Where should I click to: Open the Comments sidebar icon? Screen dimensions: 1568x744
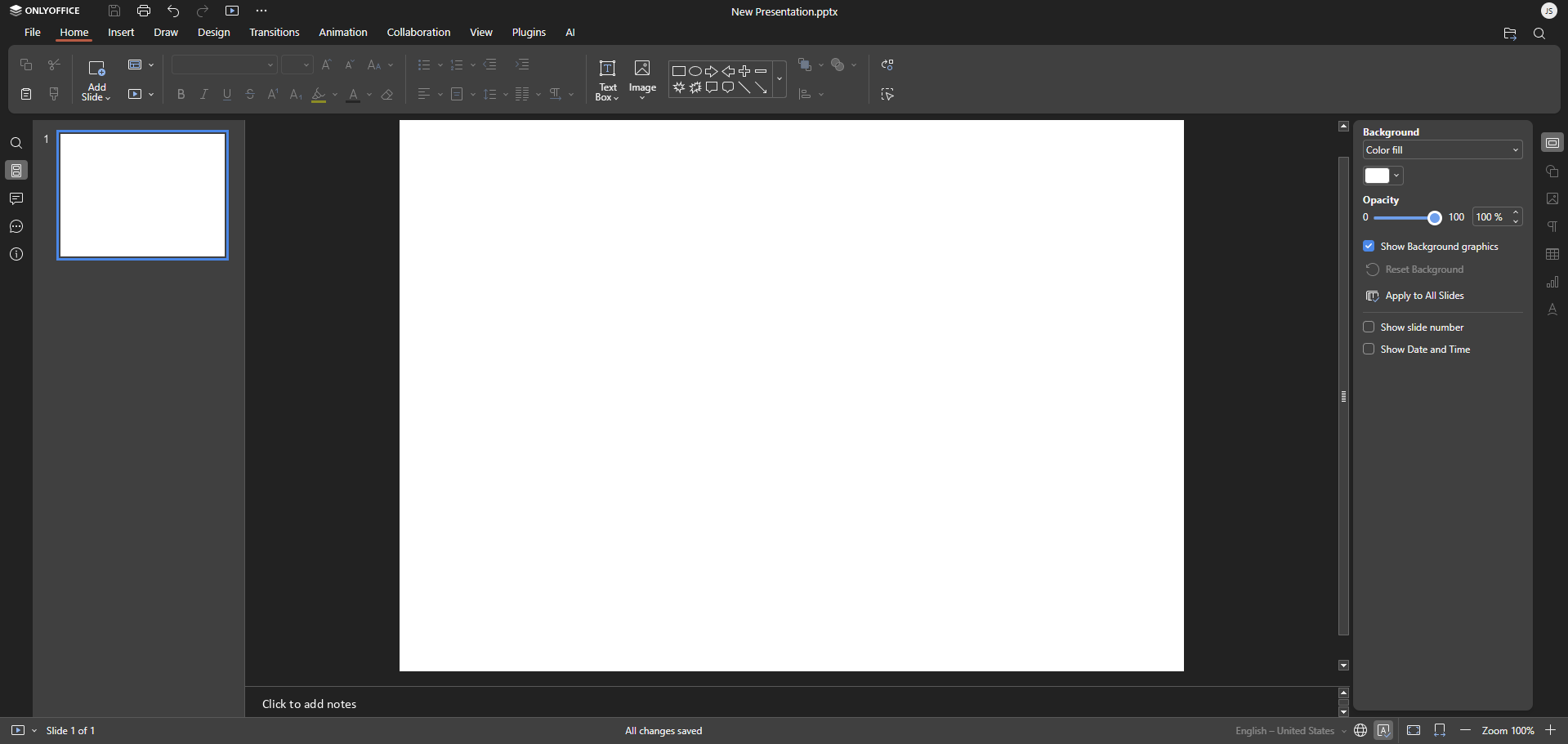pyautogui.click(x=16, y=198)
